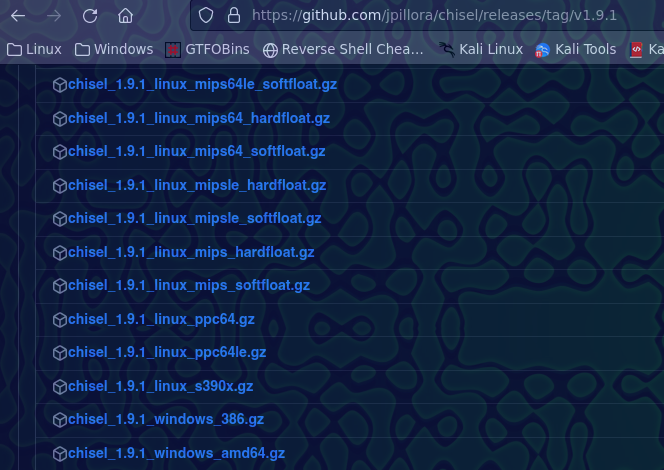664x470 pixels.
Task: Download chisel_1.9.1_linux_mips64_hardfloat.gz
Action: (199, 118)
